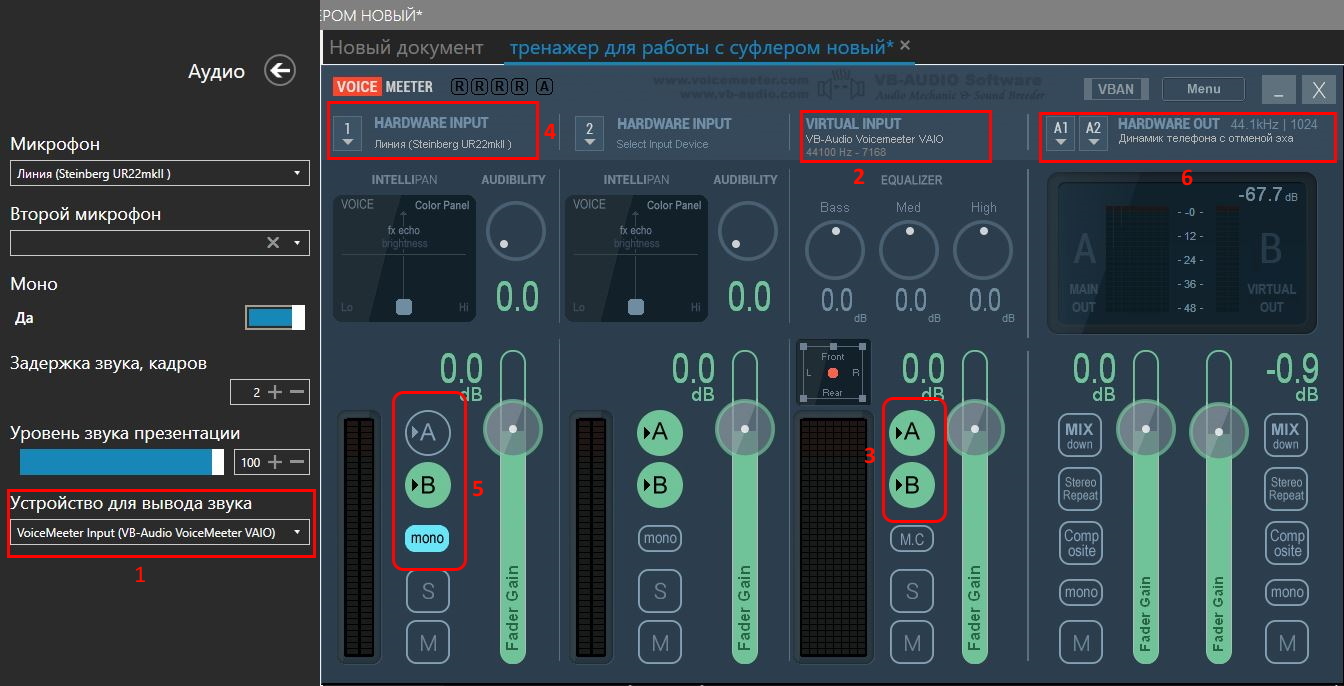Decrease presentation sound level with minus
Image resolution: width=1344 pixels, height=686 pixels.
click(x=297, y=462)
